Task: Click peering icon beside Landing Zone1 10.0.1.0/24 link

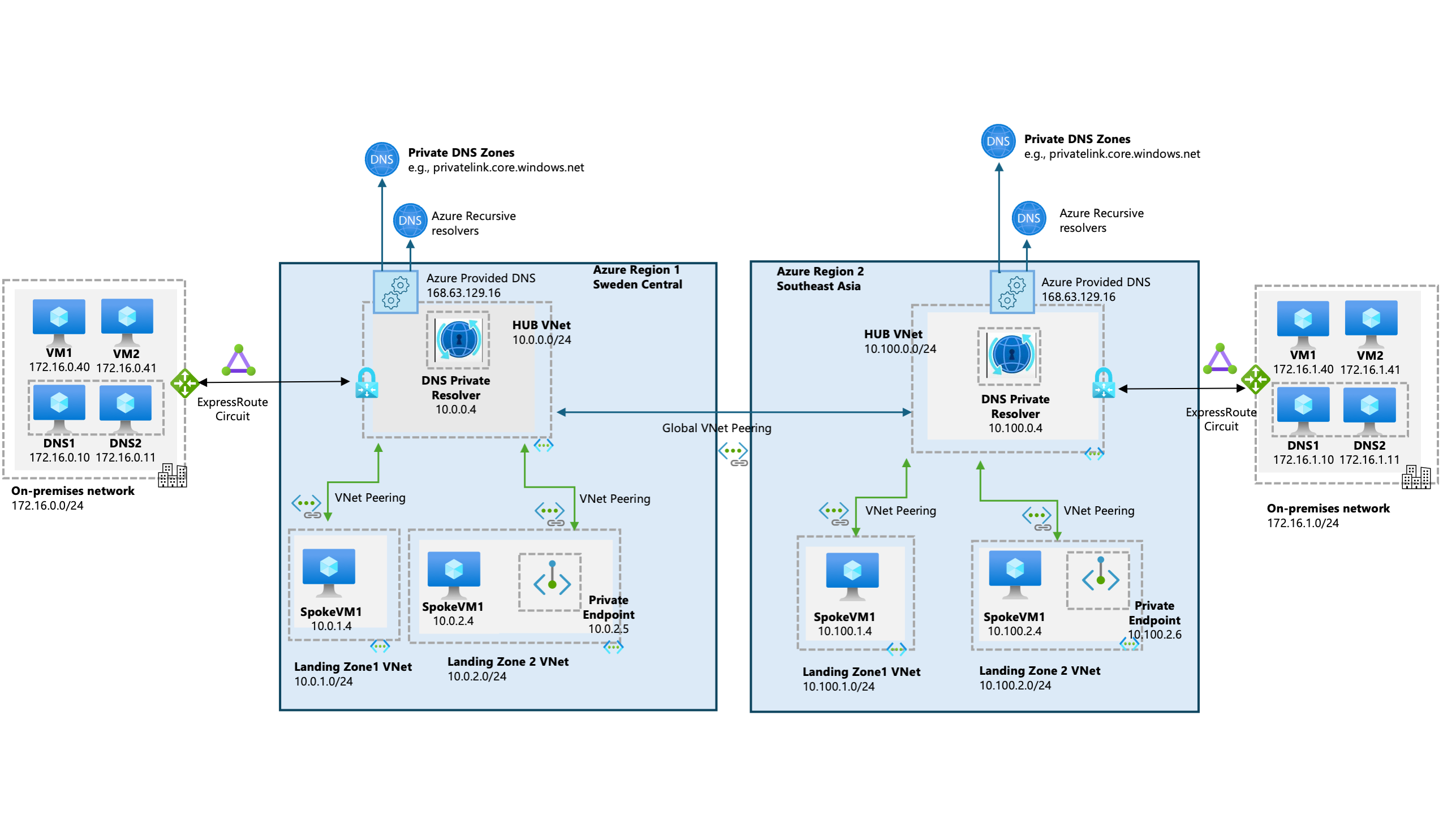Action: pos(307,506)
